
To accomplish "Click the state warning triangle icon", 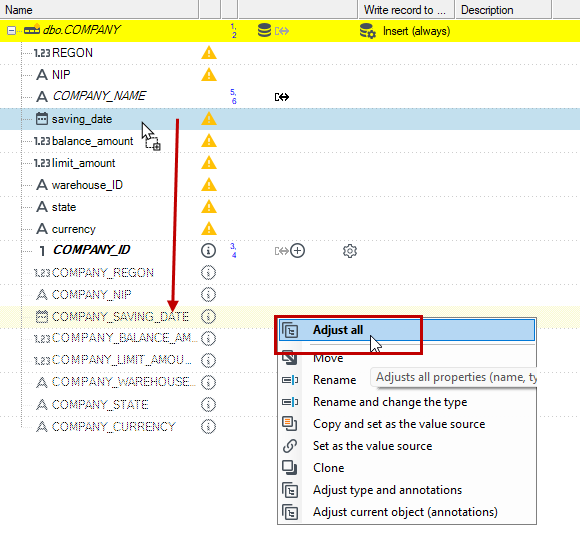I will pyautogui.click(x=209, y=207).
